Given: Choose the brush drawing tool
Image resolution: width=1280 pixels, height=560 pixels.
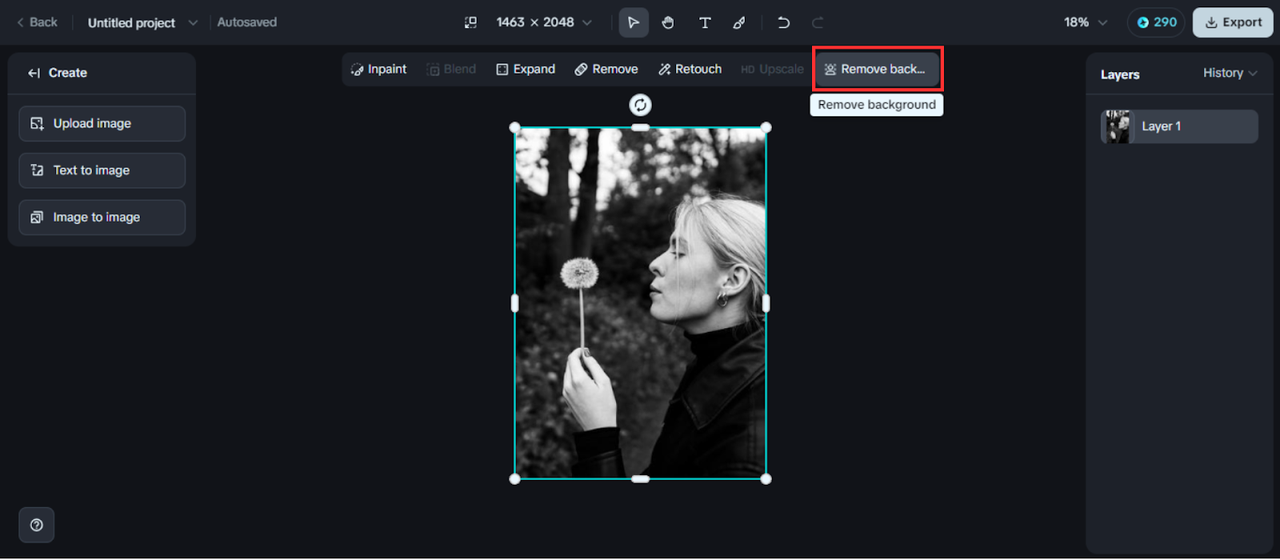Looking at the screenshot, I should [x=739, y=22].
